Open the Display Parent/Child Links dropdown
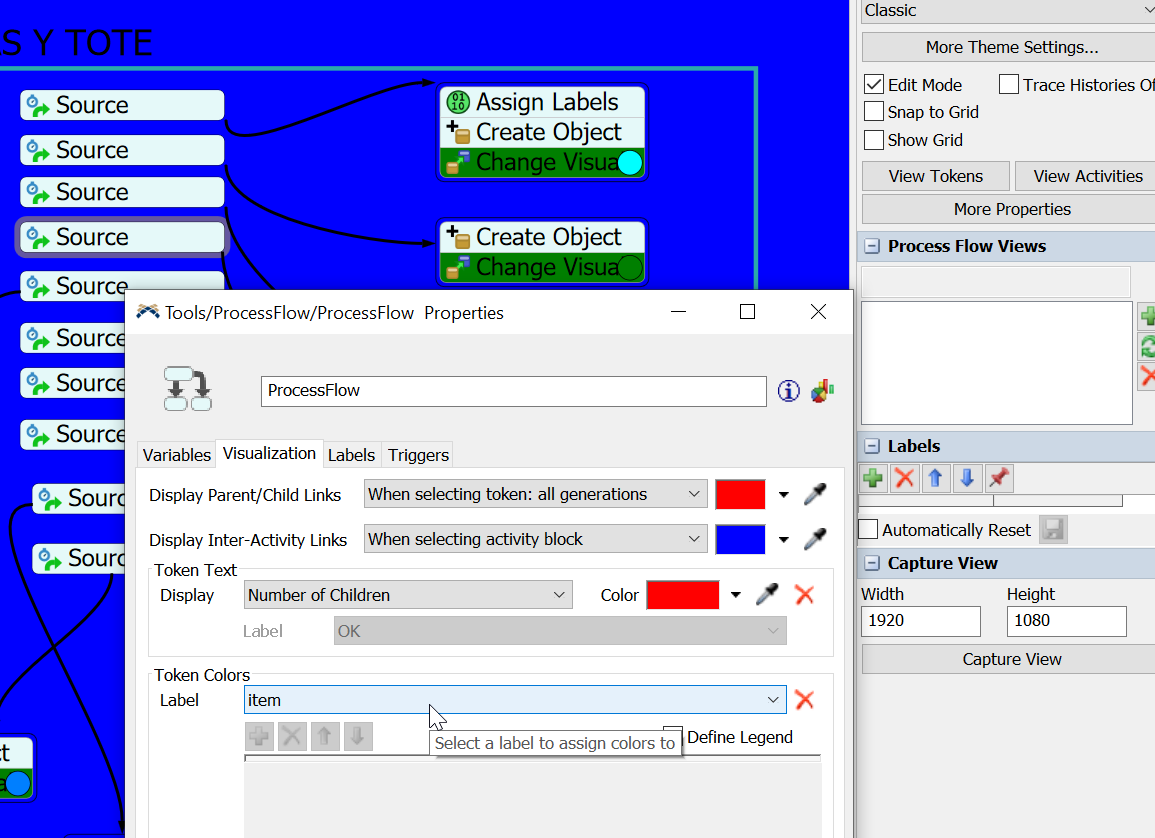The height and width of the screenshot is (838, 1155). click(536, 494)
